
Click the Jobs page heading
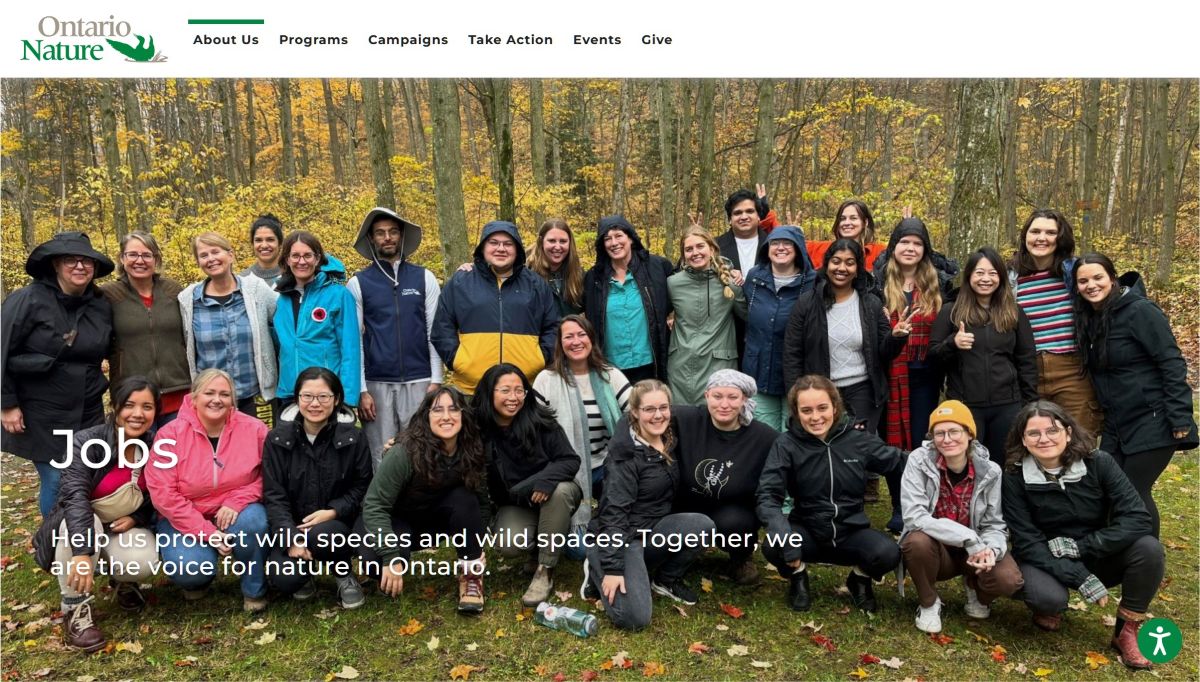click(114, 449)
